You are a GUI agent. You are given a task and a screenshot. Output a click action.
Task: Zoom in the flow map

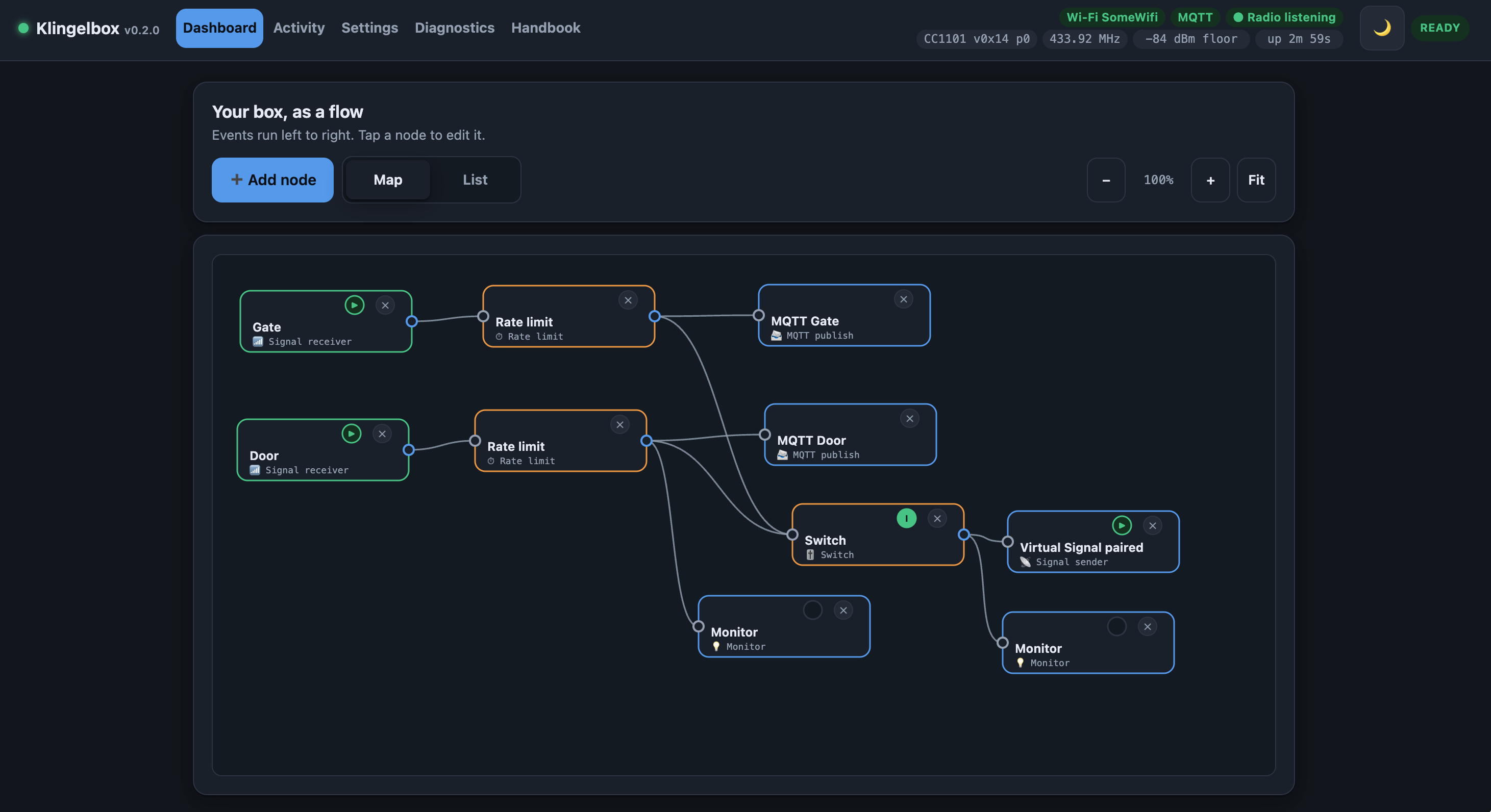(x=1210, y=180)
